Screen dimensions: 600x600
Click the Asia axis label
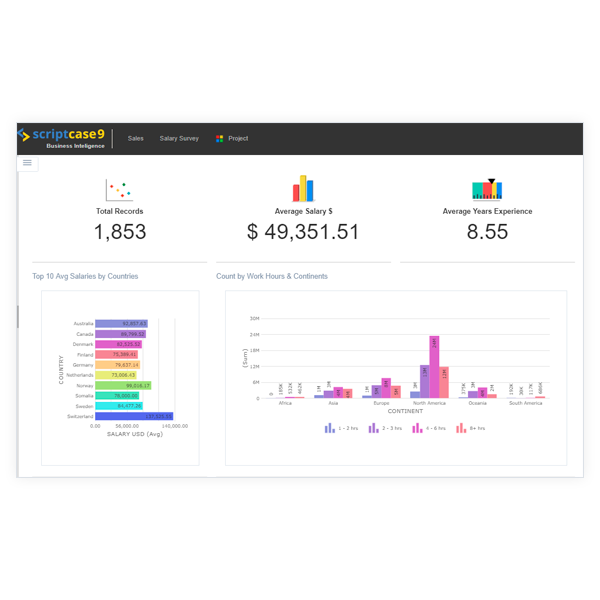coord(333,403)
